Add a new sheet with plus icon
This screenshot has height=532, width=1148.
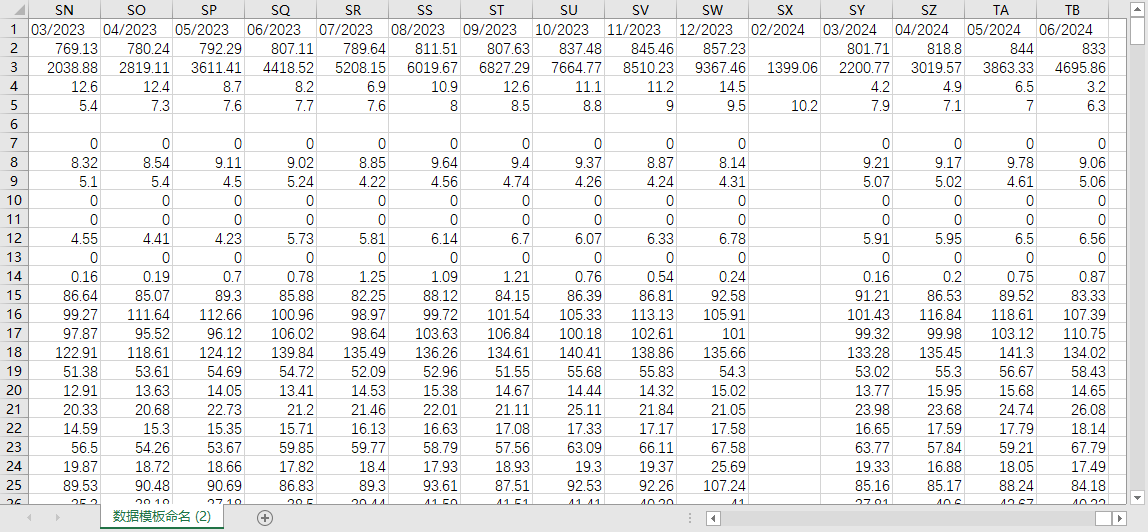[x=265, y=517]
